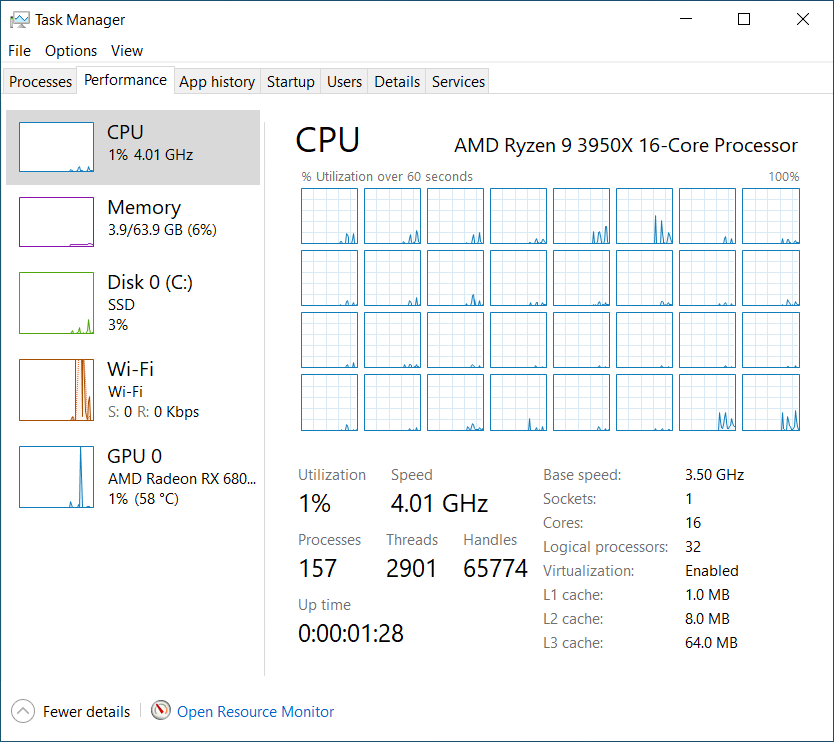Click the Sockets value 1
834x742 pixels.
689,498
